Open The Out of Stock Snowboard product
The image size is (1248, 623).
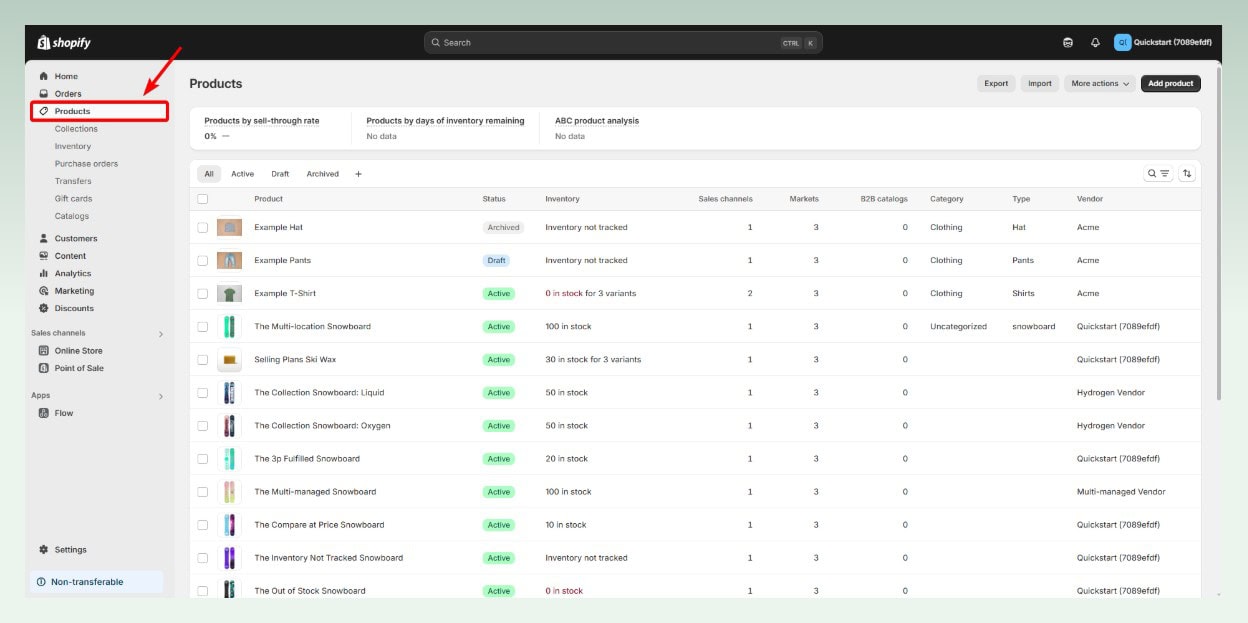pyautogui.click(x=310, y=591)
